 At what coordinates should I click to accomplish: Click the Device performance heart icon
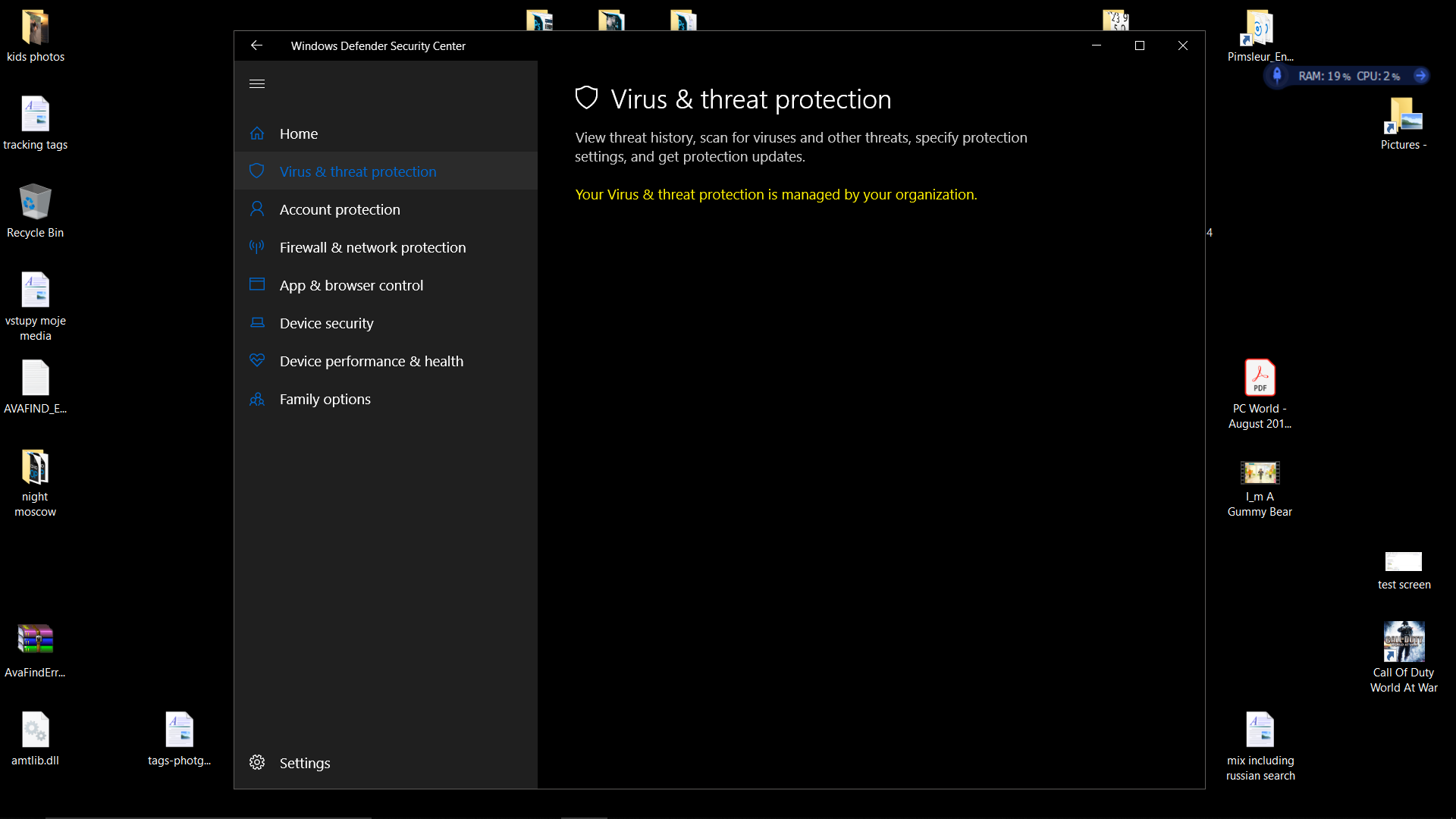tap(257, 360)
